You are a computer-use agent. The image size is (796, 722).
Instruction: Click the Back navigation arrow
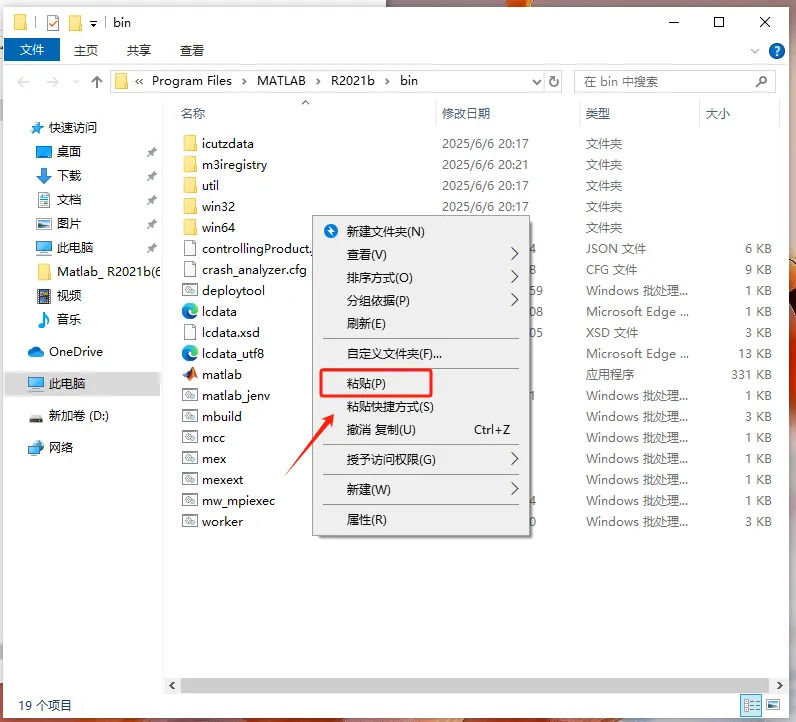pyautogui.click(x=23, y=81)
